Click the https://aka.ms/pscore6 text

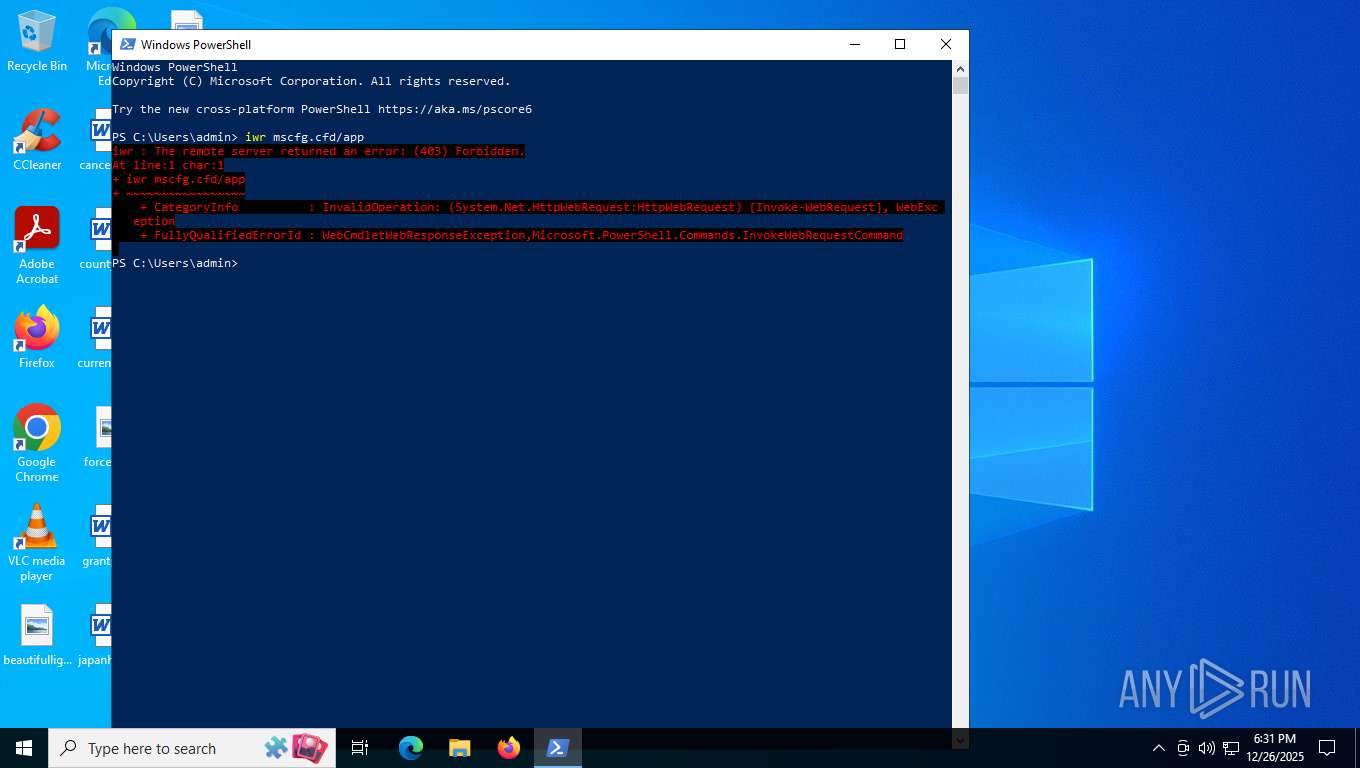click(x=455, y=109)
